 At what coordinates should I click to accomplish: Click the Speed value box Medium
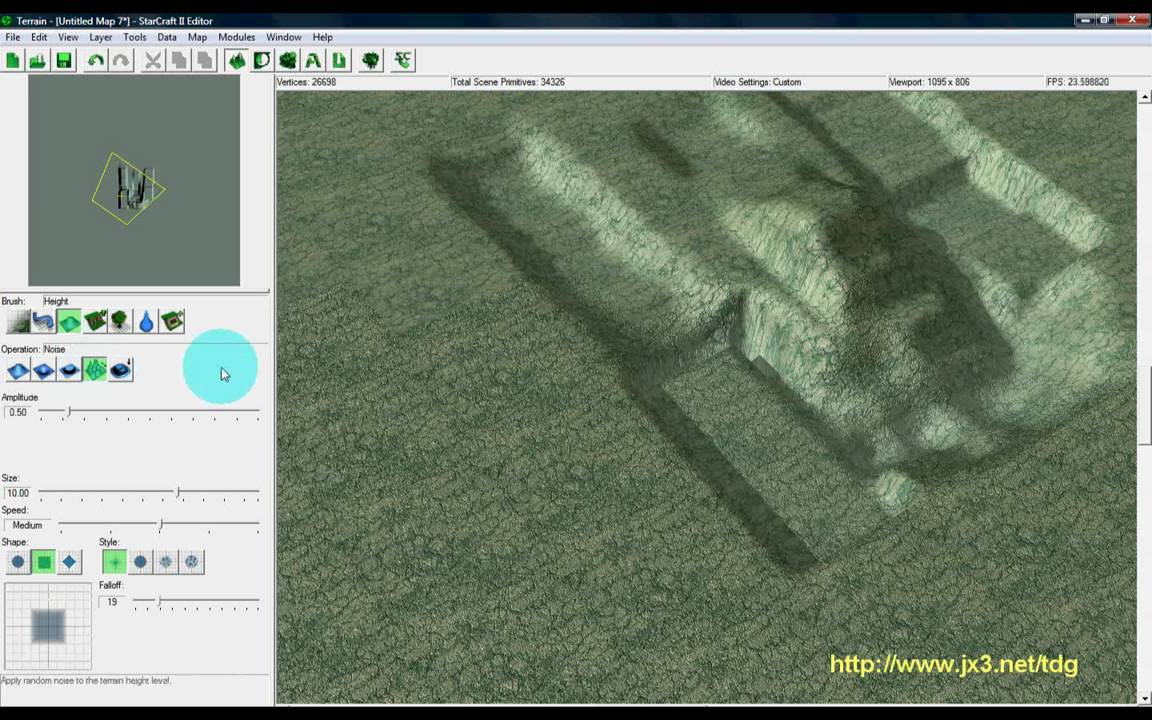[28, 525]
